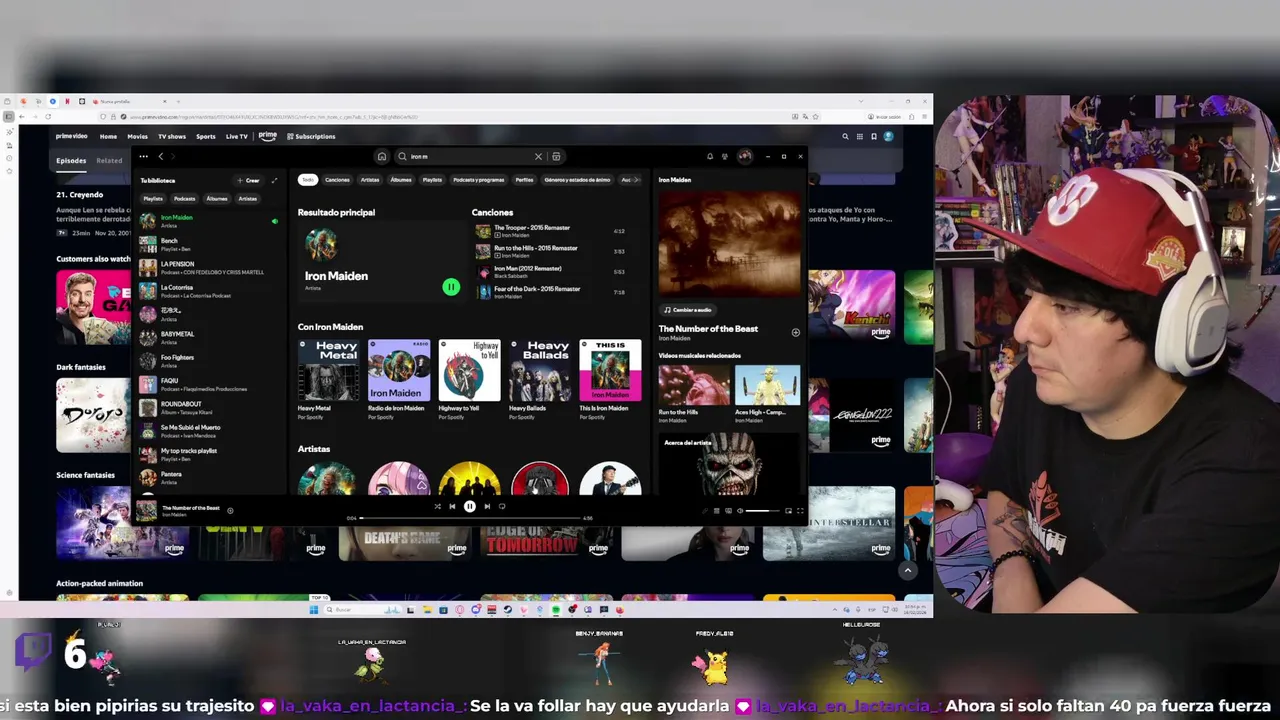Open Spotify full screen view
Image resolution: width=1280 pixels, height=720 pixels.
pyautogui.click(x=800, y=511)
